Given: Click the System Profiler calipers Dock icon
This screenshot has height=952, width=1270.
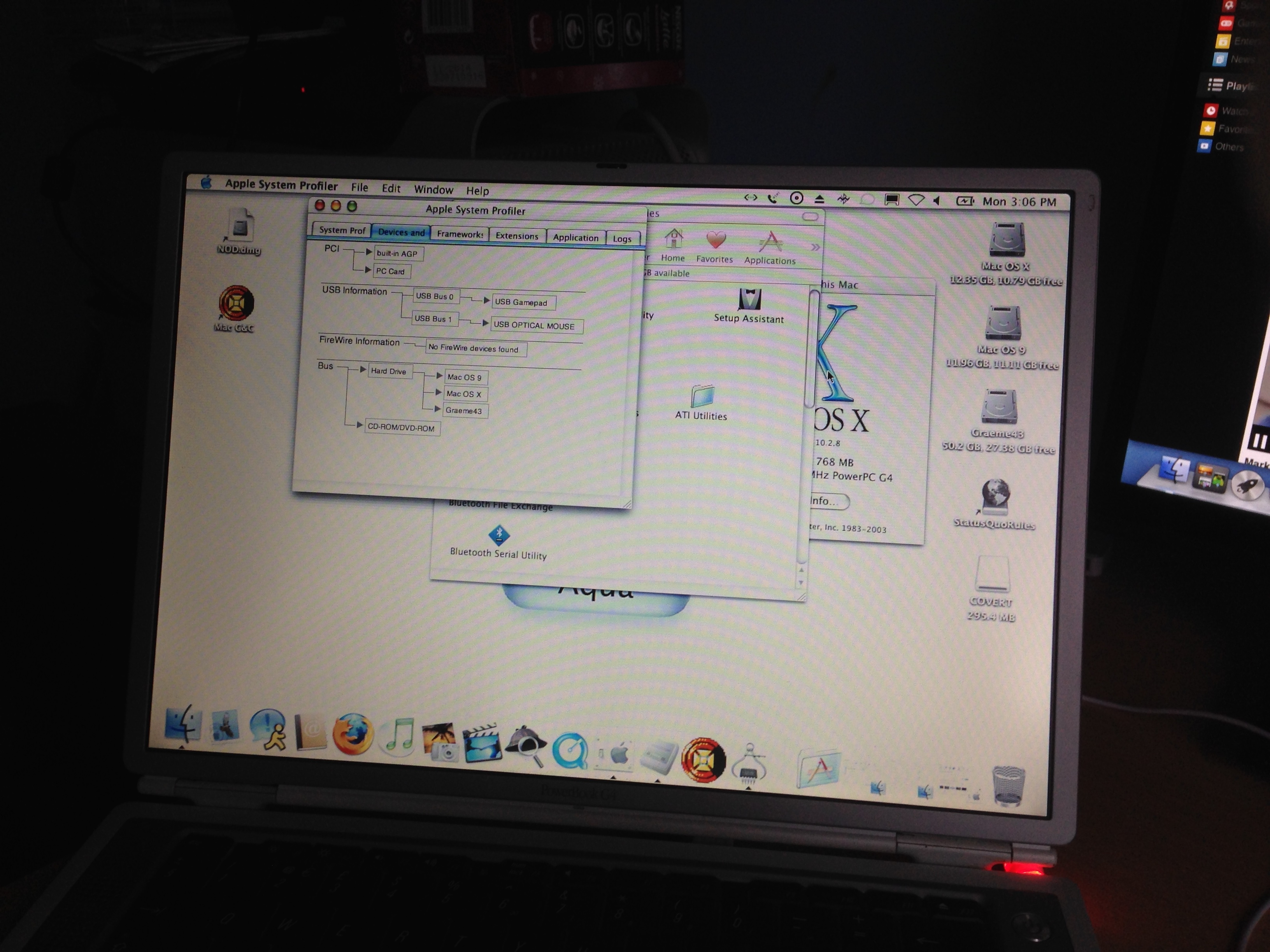Looking at the screenshot, I should point(749,764).
